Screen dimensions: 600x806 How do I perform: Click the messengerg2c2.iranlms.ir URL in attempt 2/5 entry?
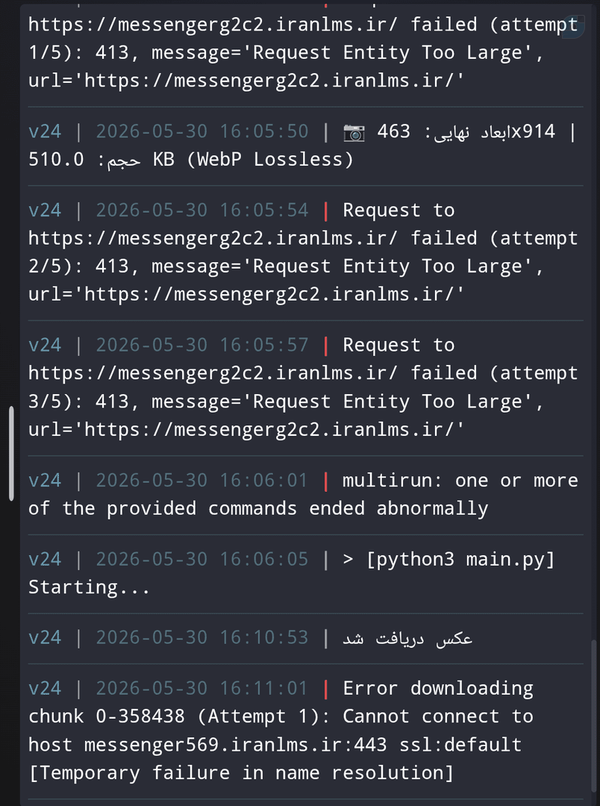213,239
